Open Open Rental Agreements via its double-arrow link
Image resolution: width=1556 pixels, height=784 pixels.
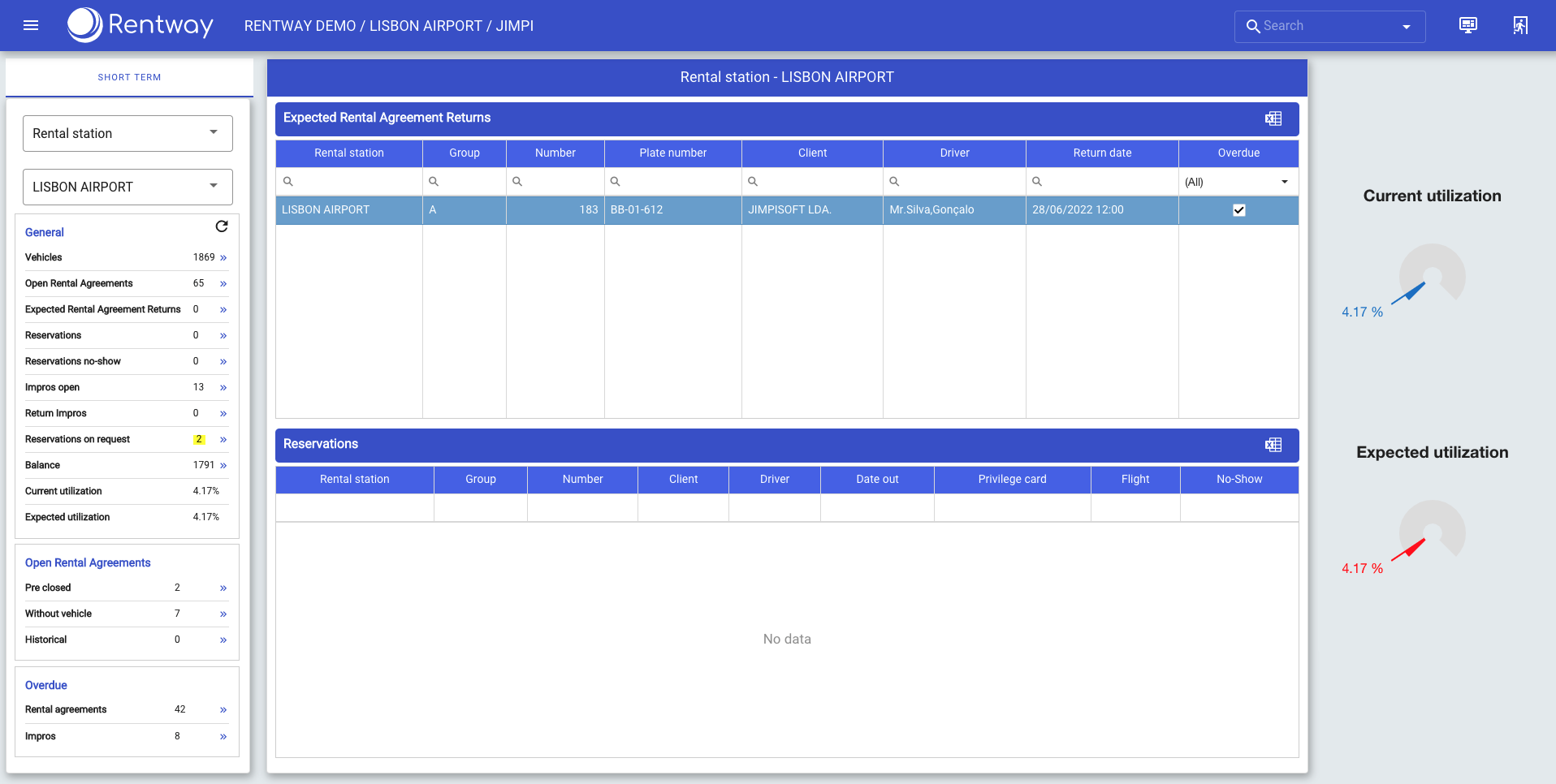(222, 283)
